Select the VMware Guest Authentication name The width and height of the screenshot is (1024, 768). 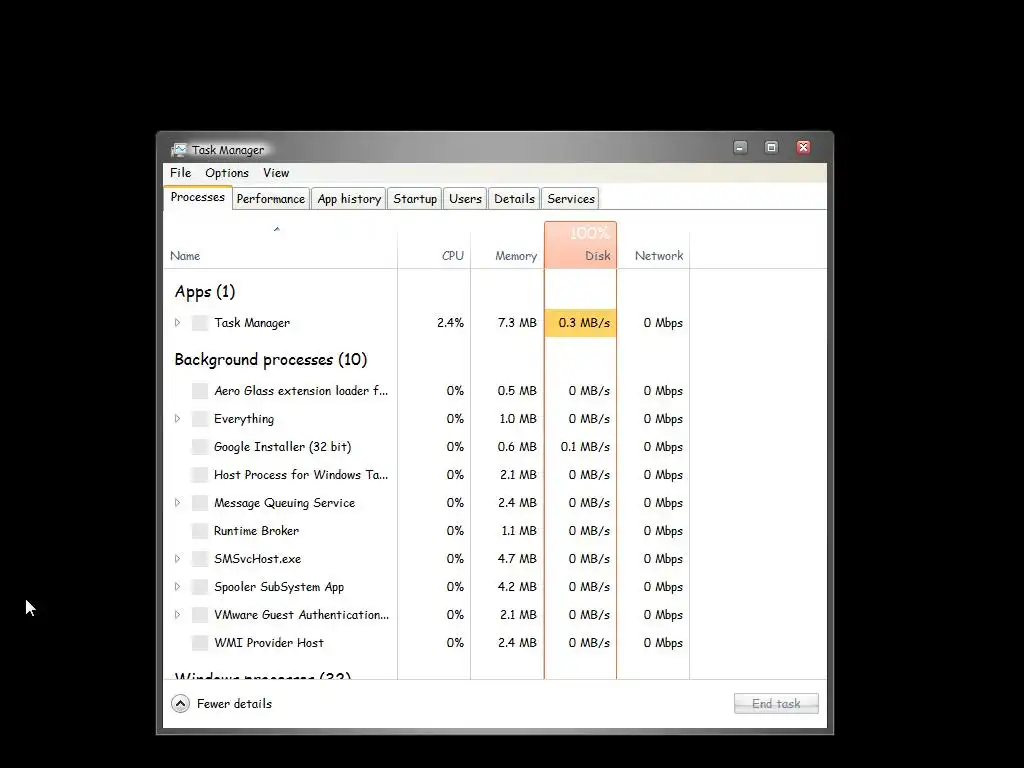click(x=302, y=615)
